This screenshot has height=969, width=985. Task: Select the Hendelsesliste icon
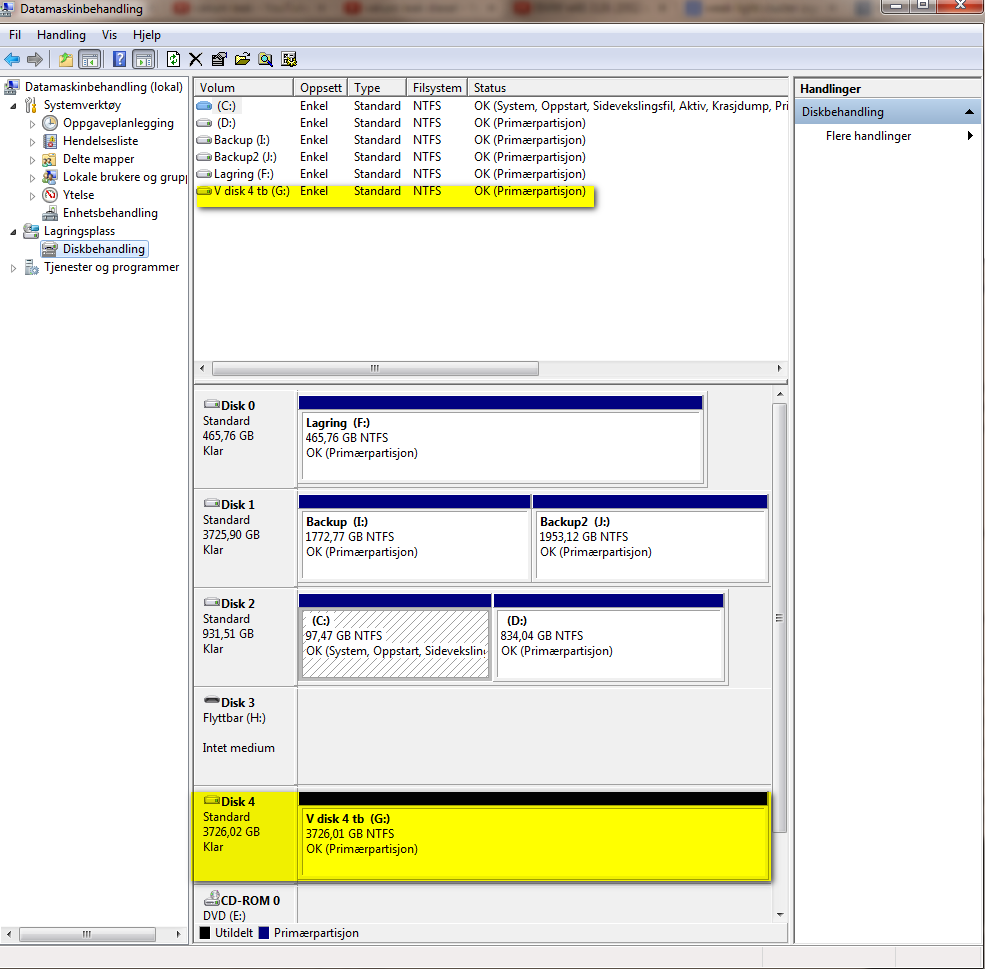click(50, 141)
